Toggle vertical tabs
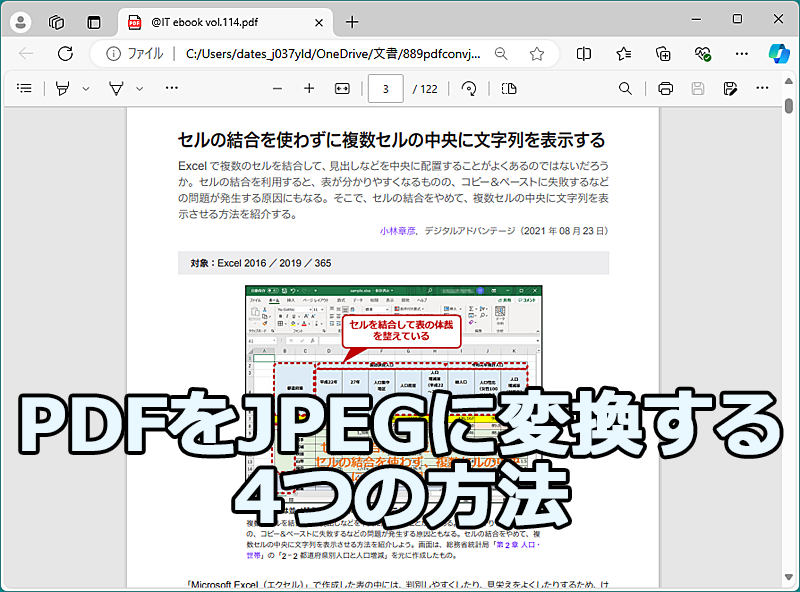Viewport: 800px width, 592px height. (x=93, y=21)
